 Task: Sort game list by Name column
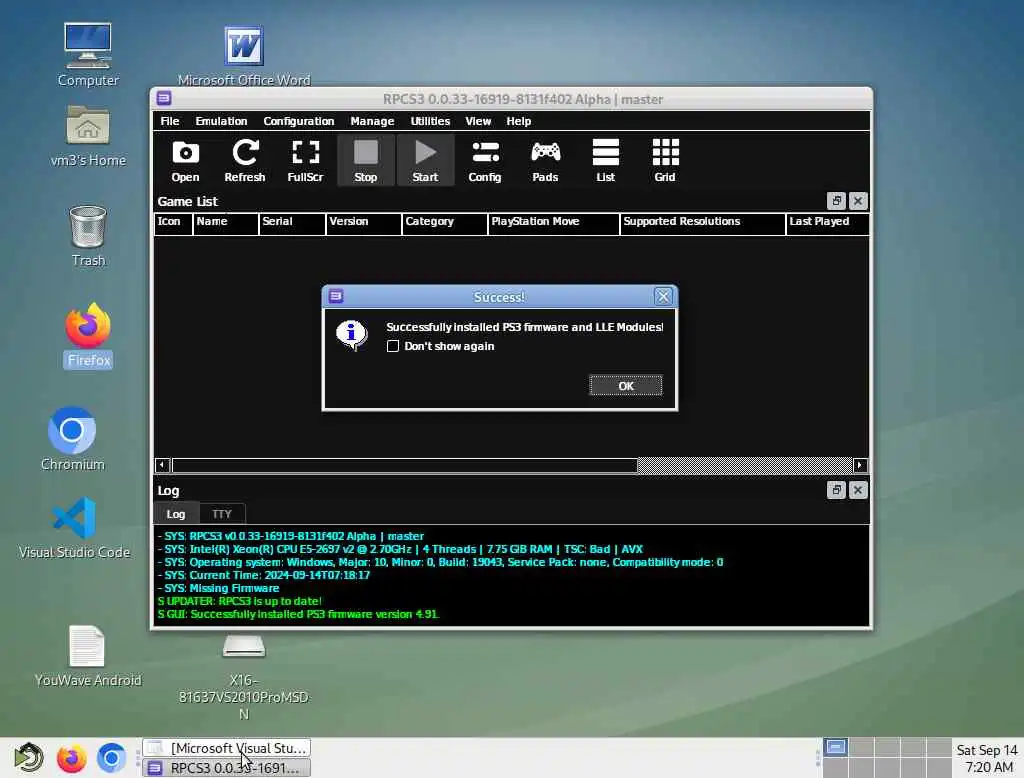point(226,222)
